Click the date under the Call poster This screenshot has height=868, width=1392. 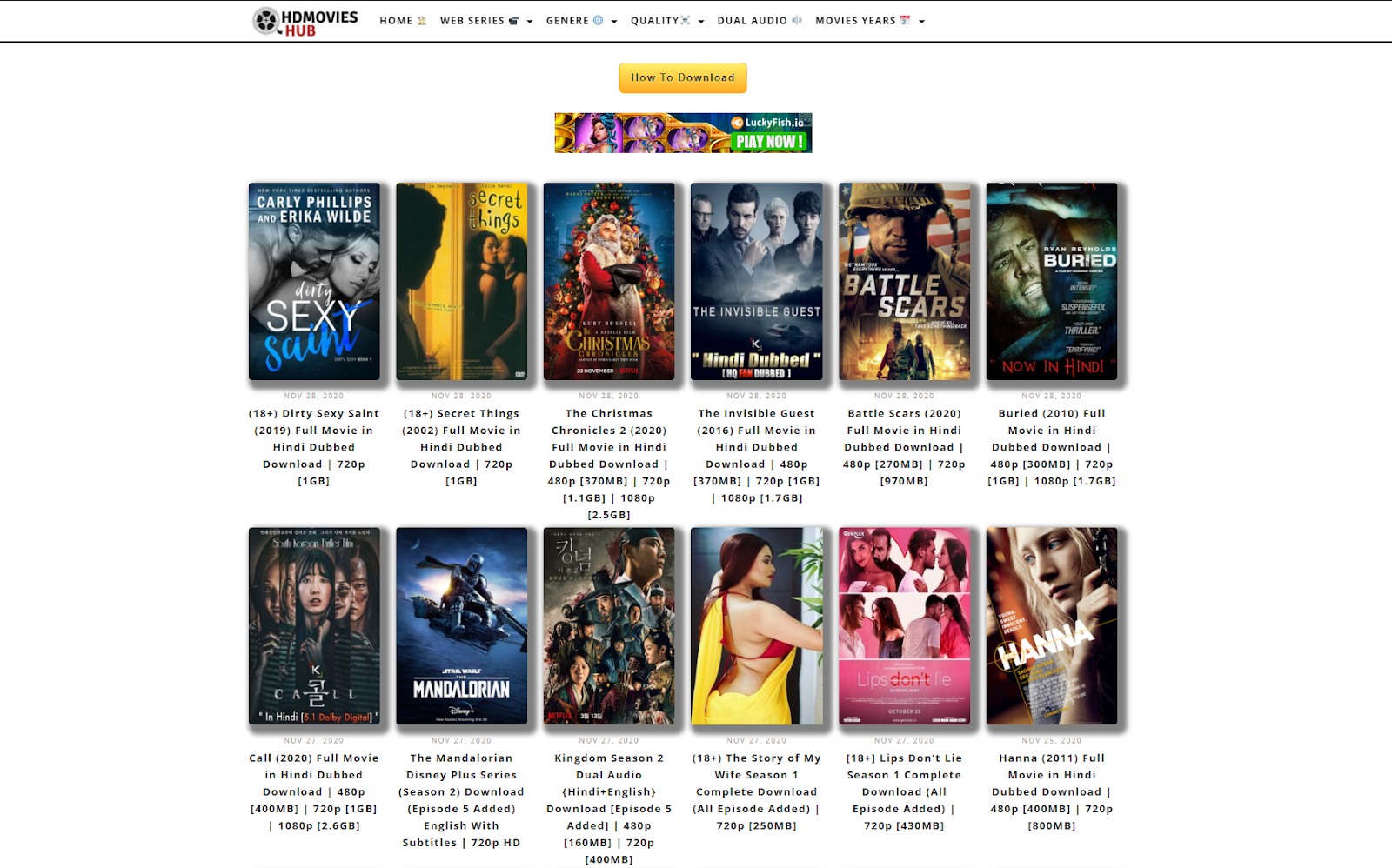pyautogui.click(x=314, y=740)
